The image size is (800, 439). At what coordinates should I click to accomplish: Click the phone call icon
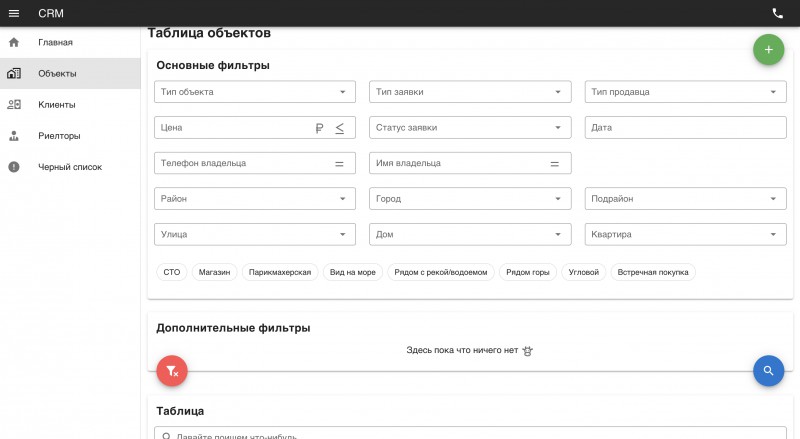click(777, 14)
